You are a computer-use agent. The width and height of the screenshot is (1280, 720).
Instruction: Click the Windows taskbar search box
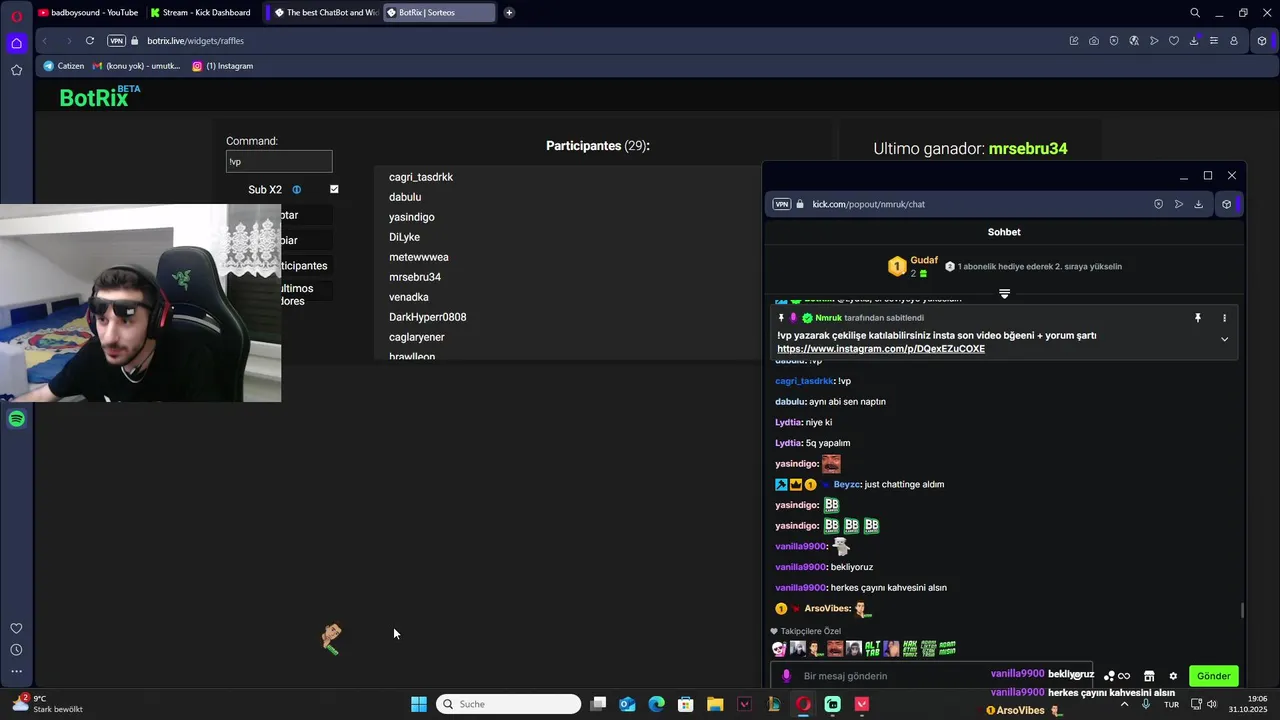tap(509, 704)
